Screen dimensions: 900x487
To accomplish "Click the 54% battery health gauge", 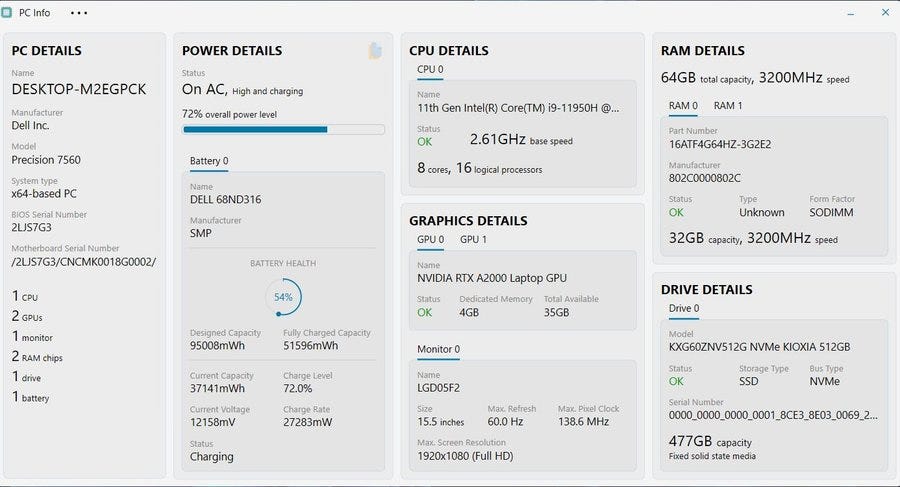I will pyautogui.click(x=283, y=297).
